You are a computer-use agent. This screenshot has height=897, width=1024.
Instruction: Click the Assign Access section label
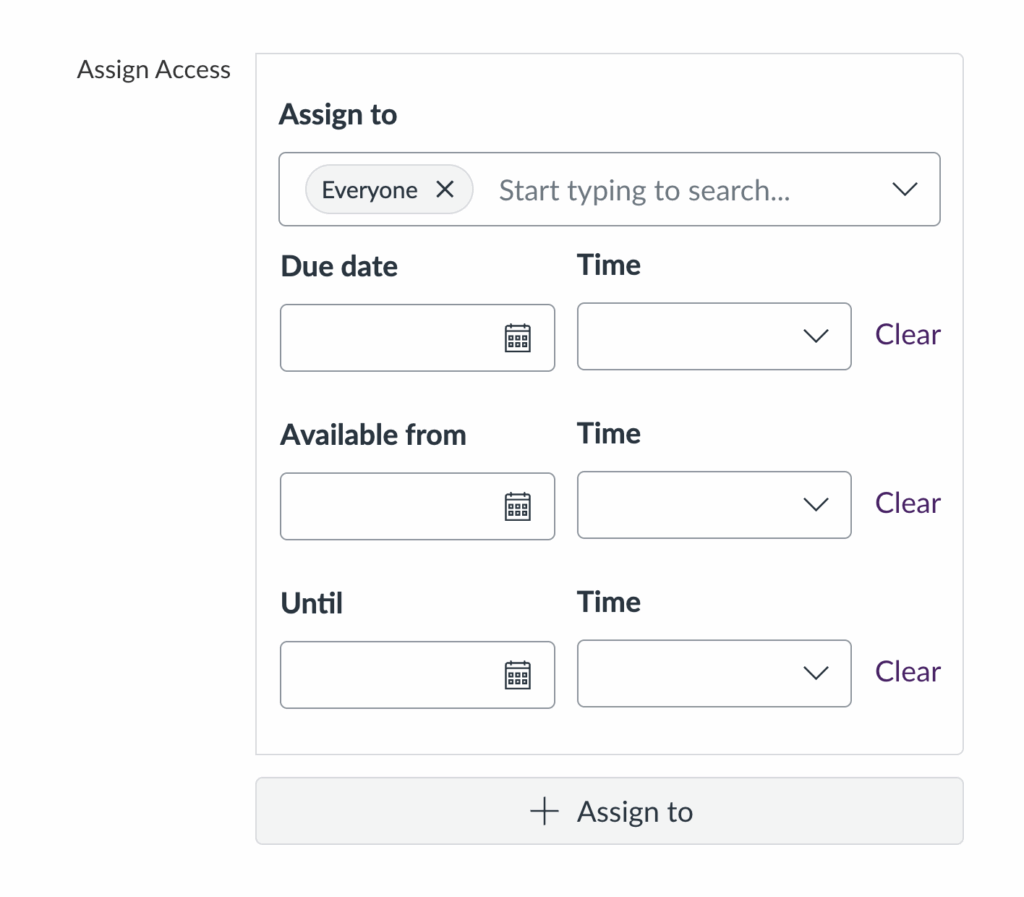tap(154, 69)
